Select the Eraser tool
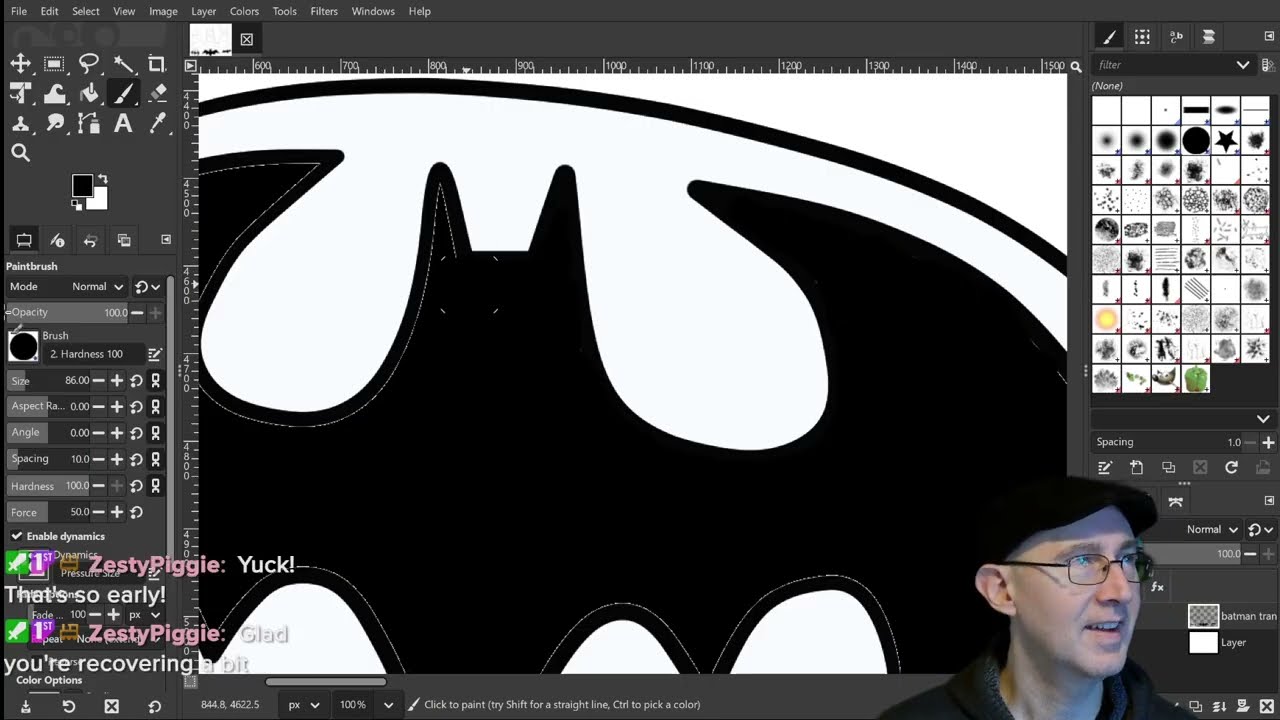The image size is (1280, 720). (x=157, y=94)
